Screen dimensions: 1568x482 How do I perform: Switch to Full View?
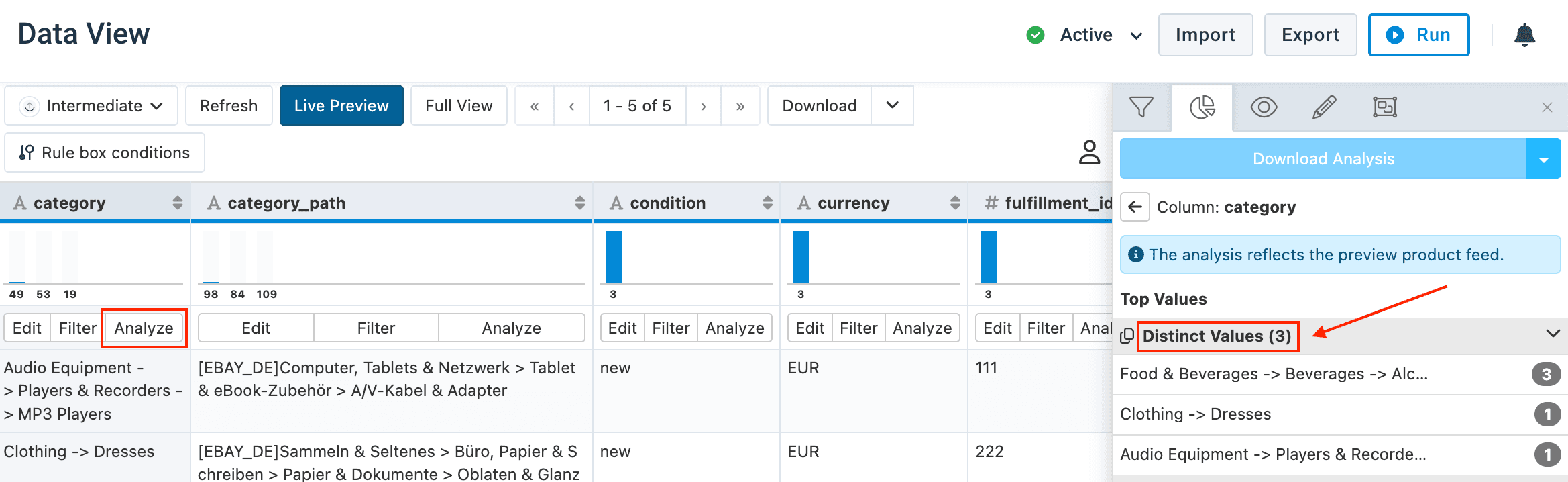[x=459, y=106]
